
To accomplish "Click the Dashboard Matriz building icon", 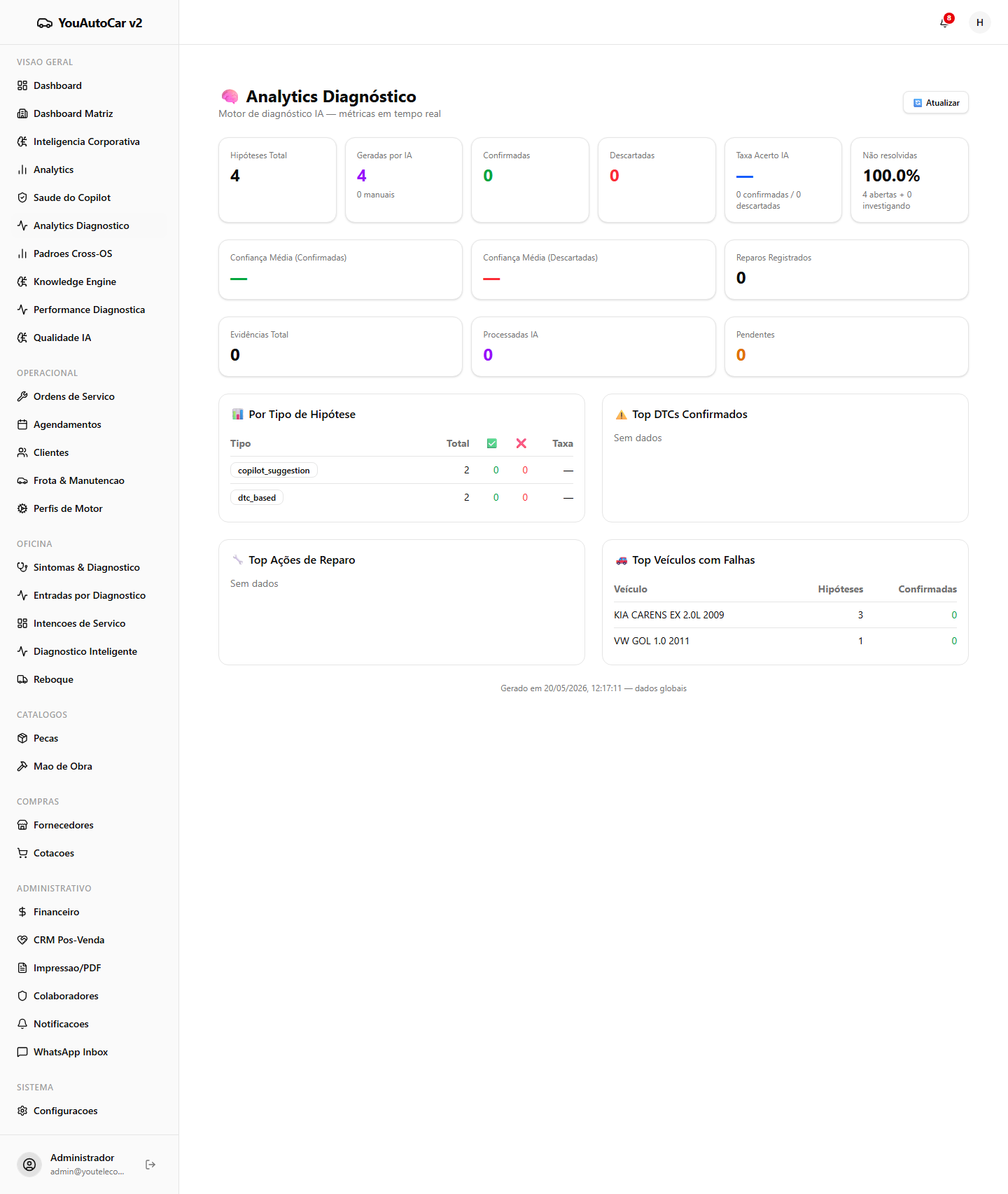I will (22, 113).
